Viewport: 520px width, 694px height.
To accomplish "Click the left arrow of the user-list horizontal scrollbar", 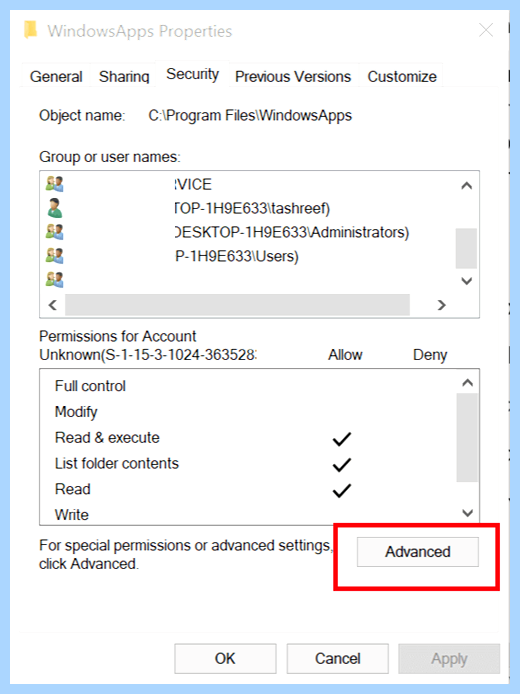I will click(53, 305).
